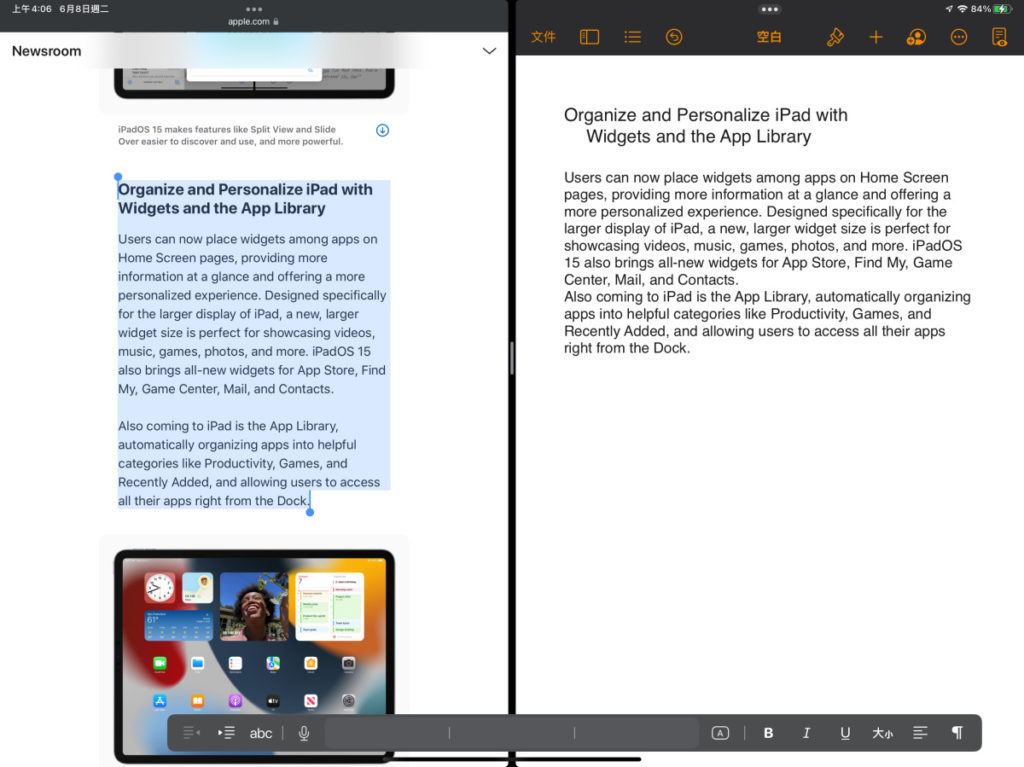This screenshot has width=1024, height=767.
Task: Tap the location arrow in the status bar
Action: 948,9
